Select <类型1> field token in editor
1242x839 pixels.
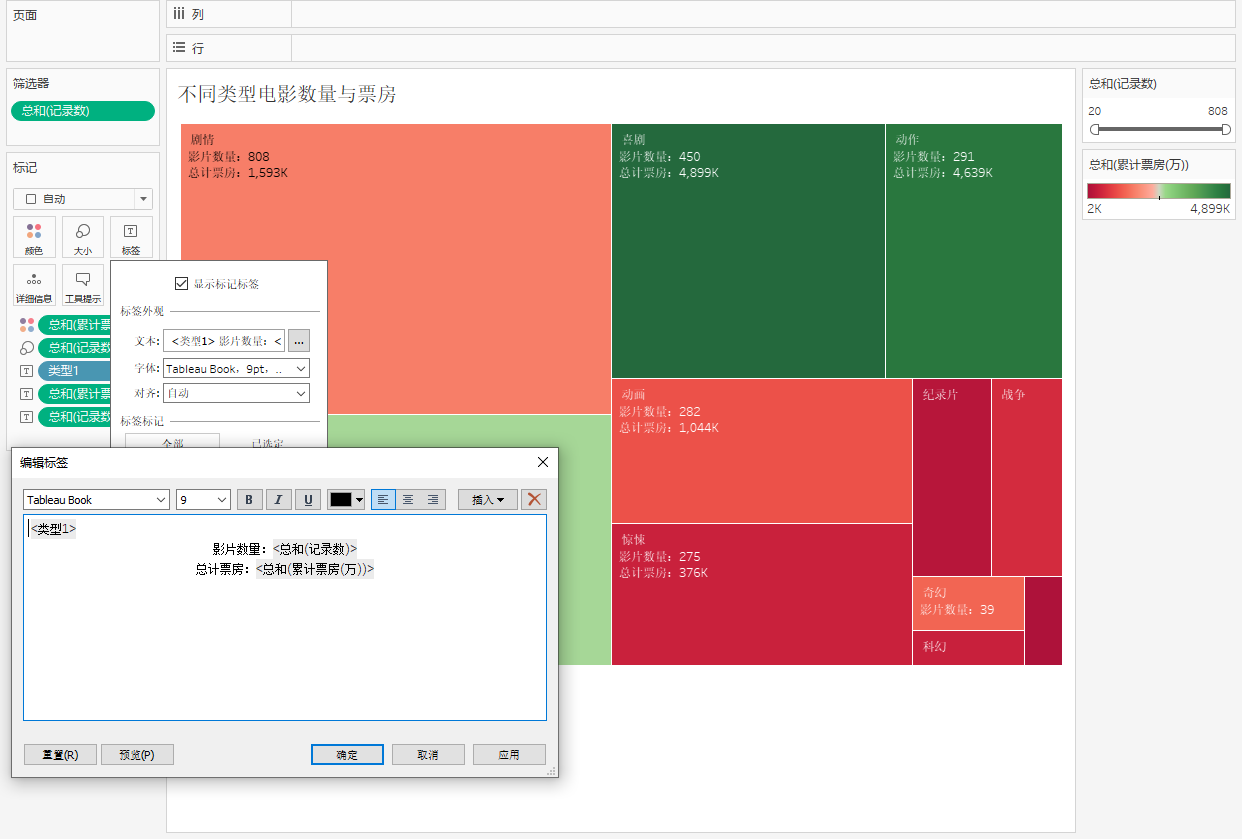pos(53,529)
